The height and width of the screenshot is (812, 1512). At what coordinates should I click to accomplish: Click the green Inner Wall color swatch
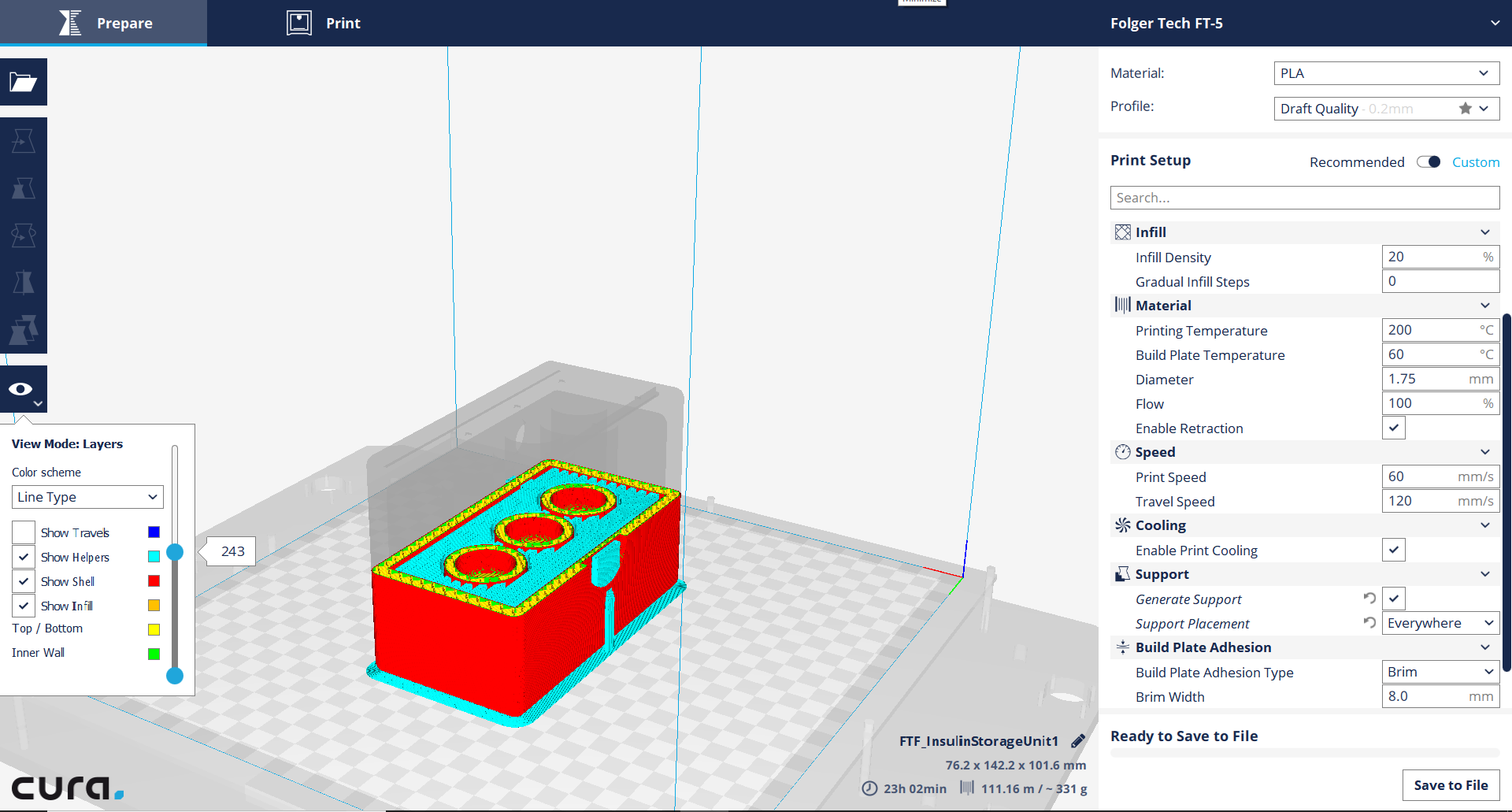coord(154,654)
